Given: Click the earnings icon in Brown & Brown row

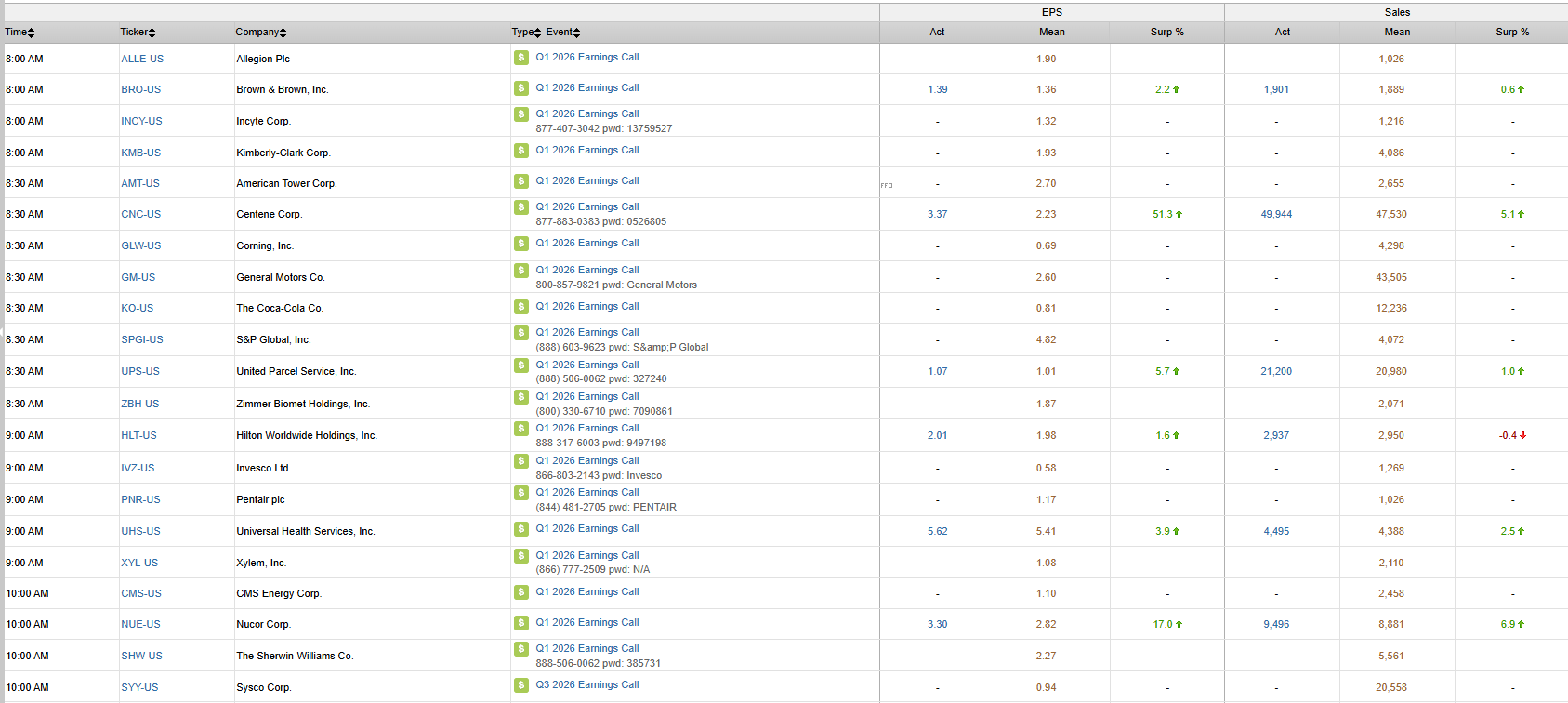Looking at the screenshot, I should point(521,88).
